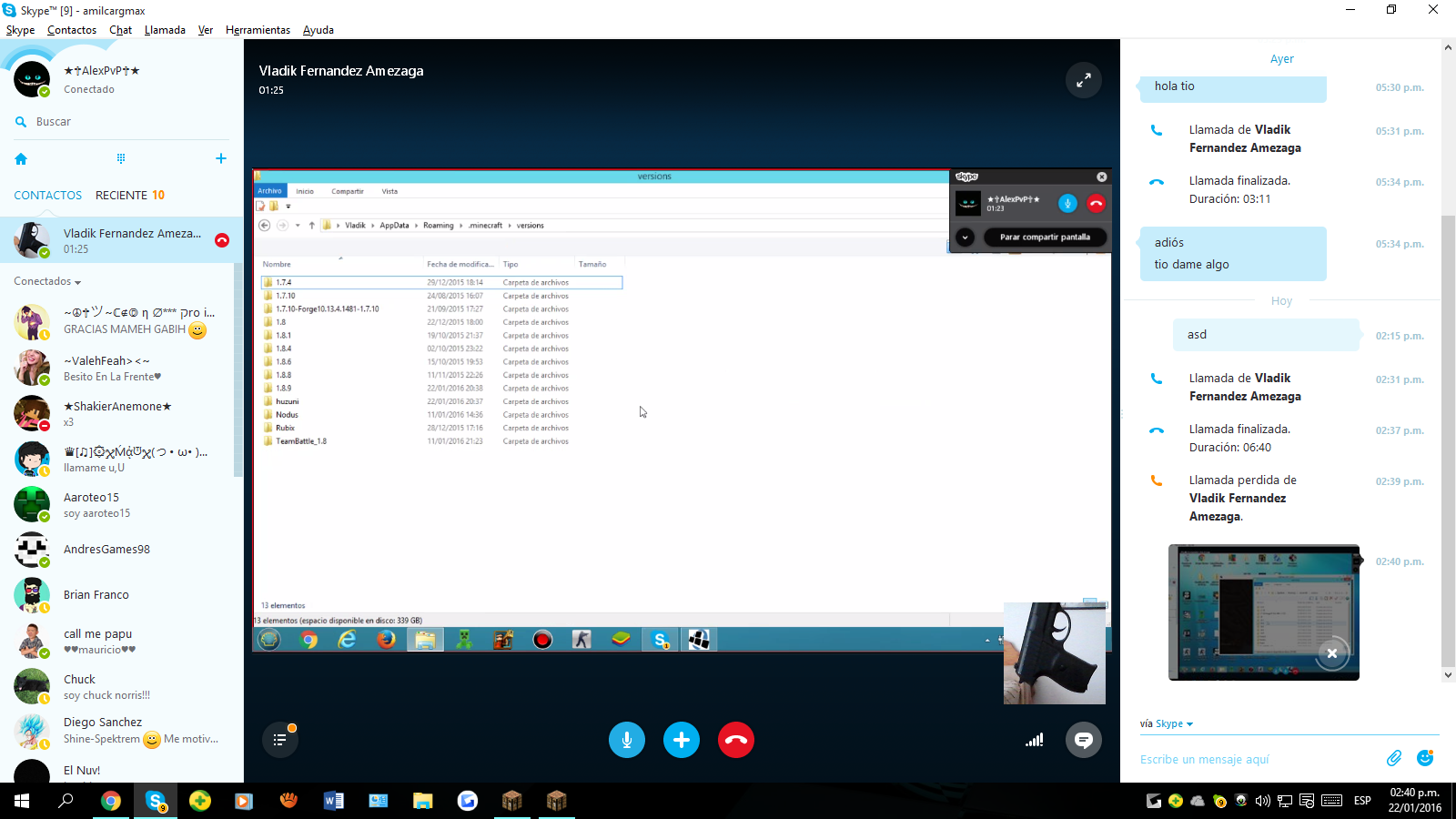The height and width of the screenshot is (819, 1456).
Task: Open the call quality signal bars icon
Action: coord(1035,740)
